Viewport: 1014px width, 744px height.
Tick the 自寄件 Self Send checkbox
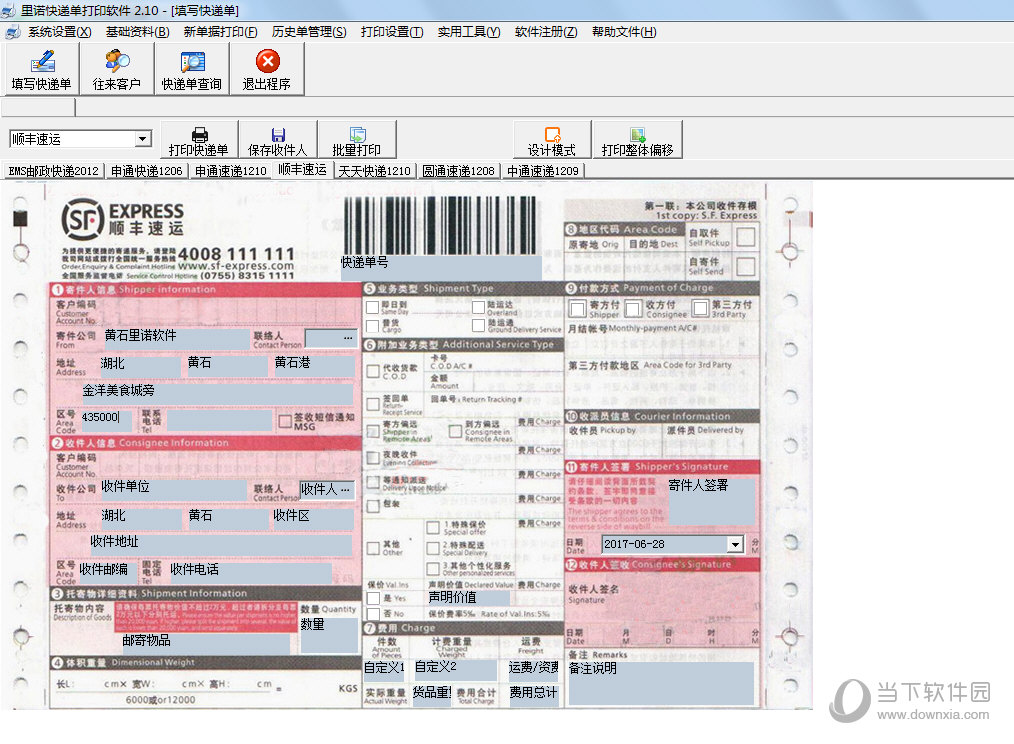click(746, 265)
